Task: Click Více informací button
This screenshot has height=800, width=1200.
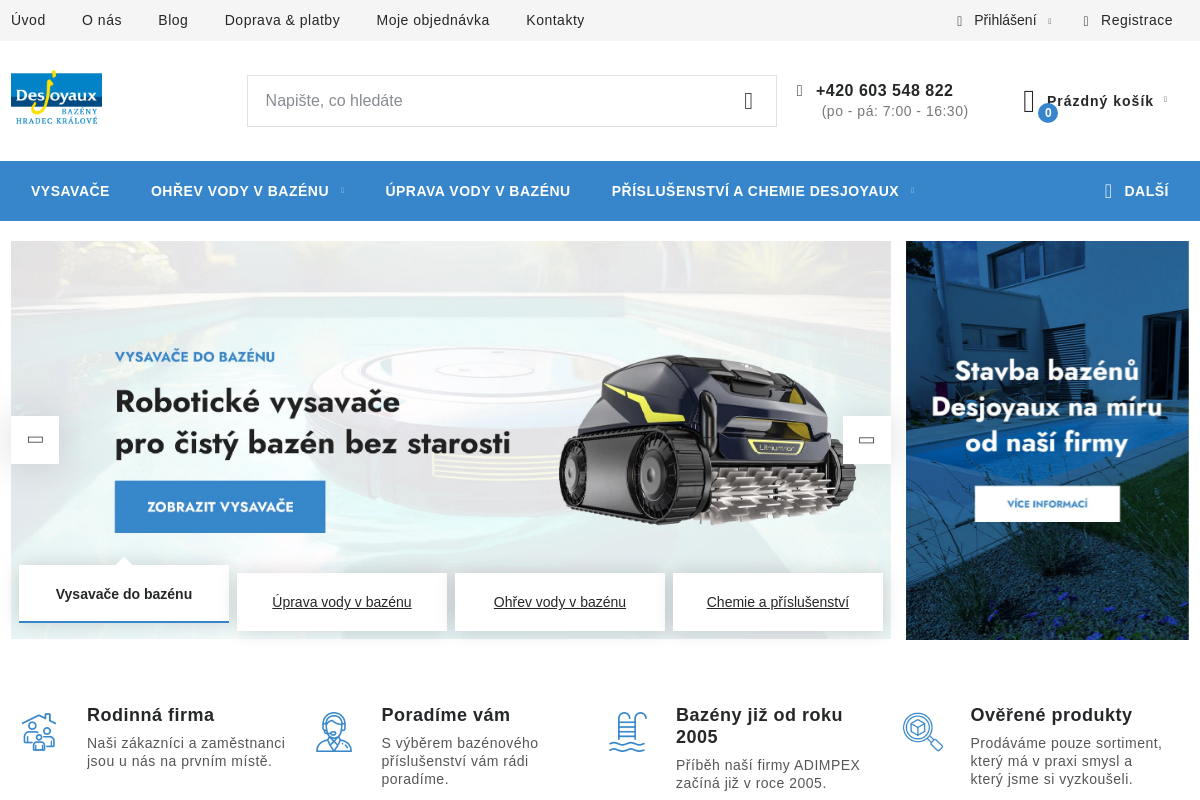Action: pos(1047,504)
